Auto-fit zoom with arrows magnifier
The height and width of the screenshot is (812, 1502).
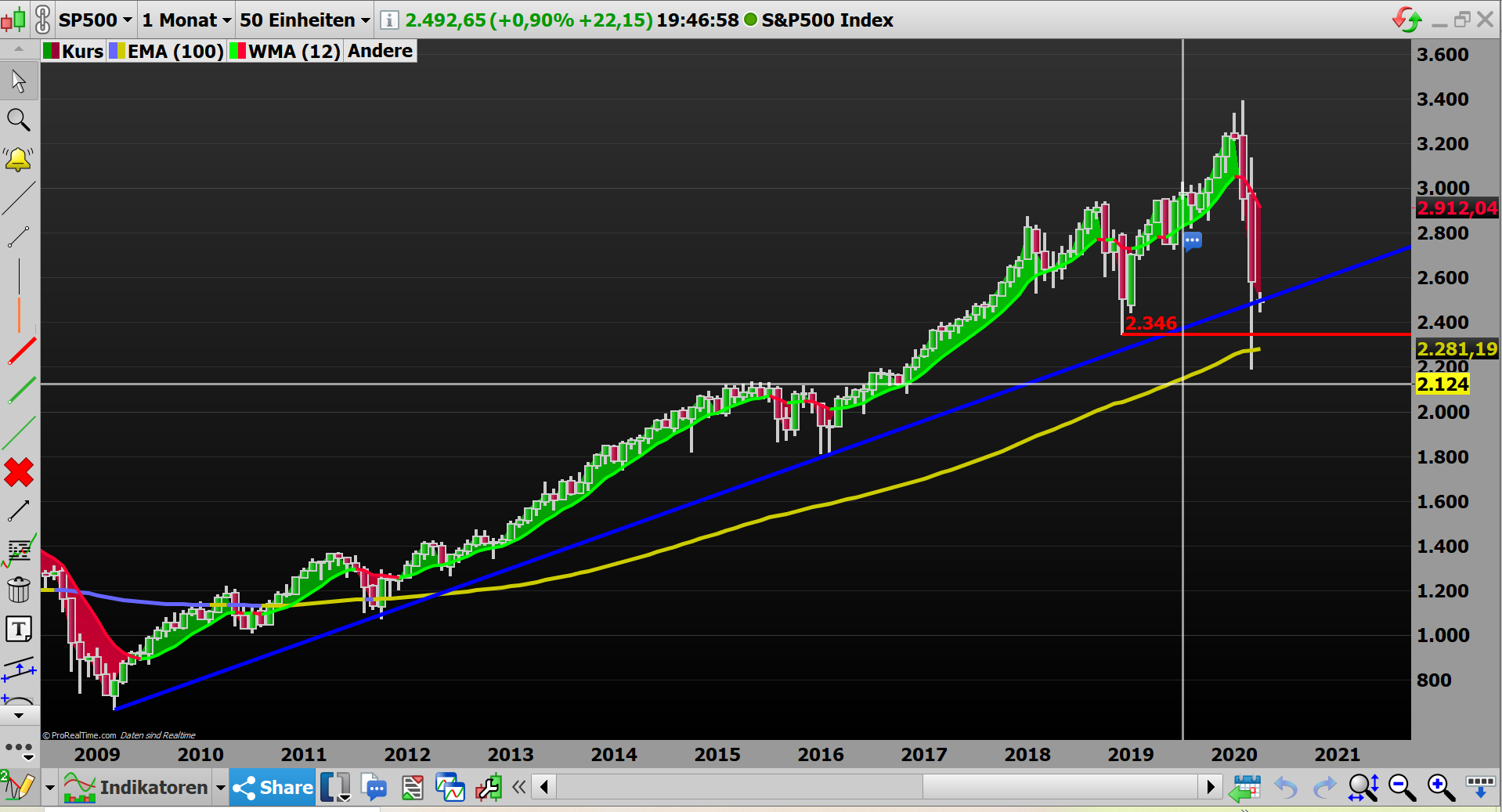click(x=1363, y=787)
